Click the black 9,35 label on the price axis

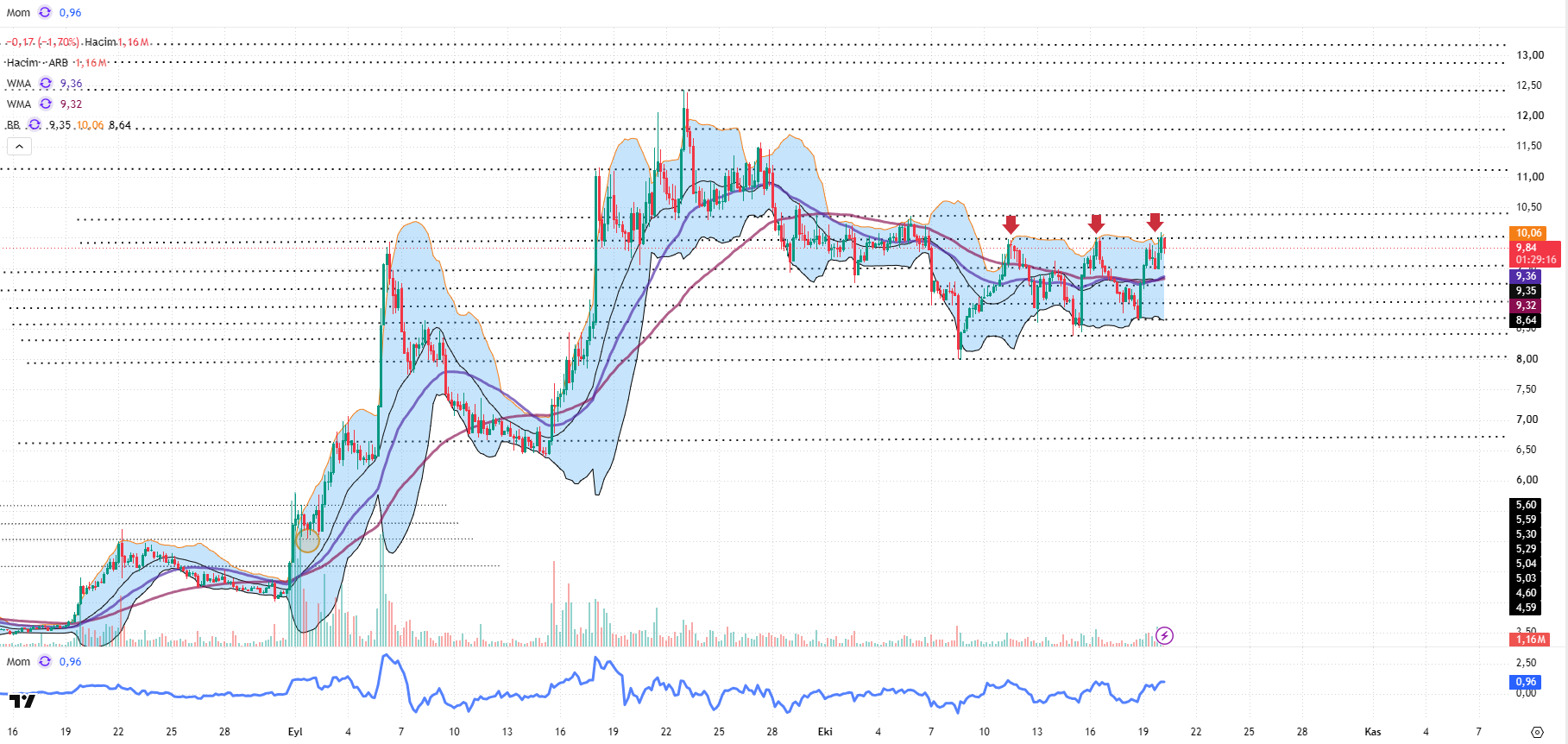(1526, 291)
